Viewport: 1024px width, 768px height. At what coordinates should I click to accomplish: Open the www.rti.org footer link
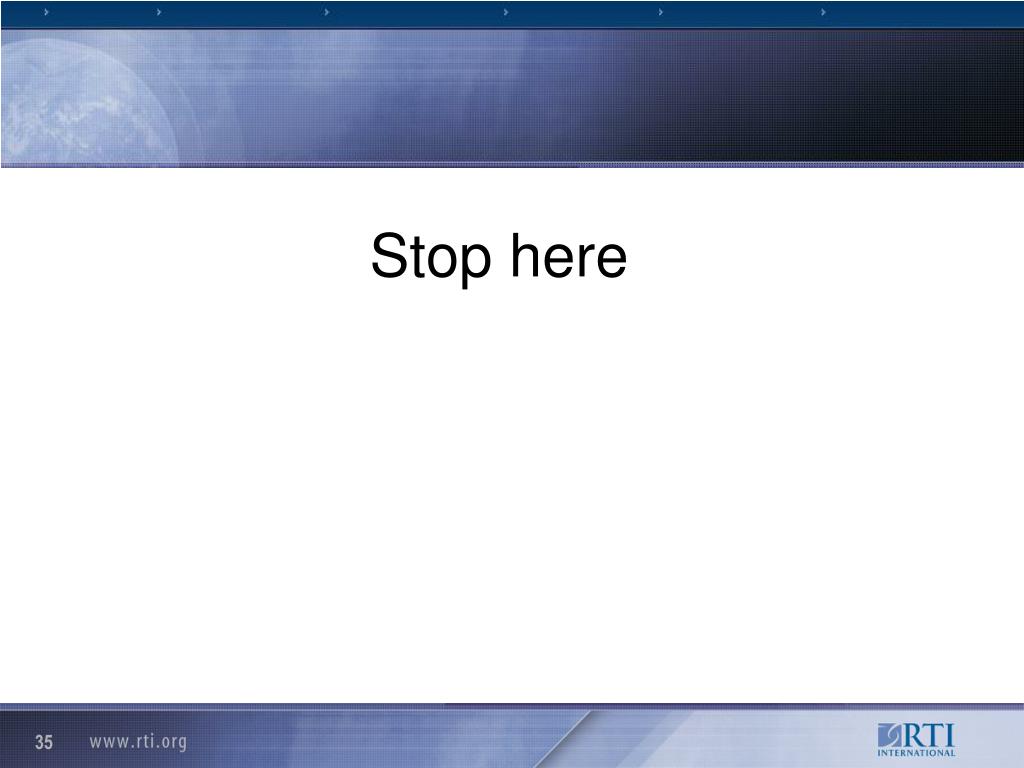coord(138,742)
